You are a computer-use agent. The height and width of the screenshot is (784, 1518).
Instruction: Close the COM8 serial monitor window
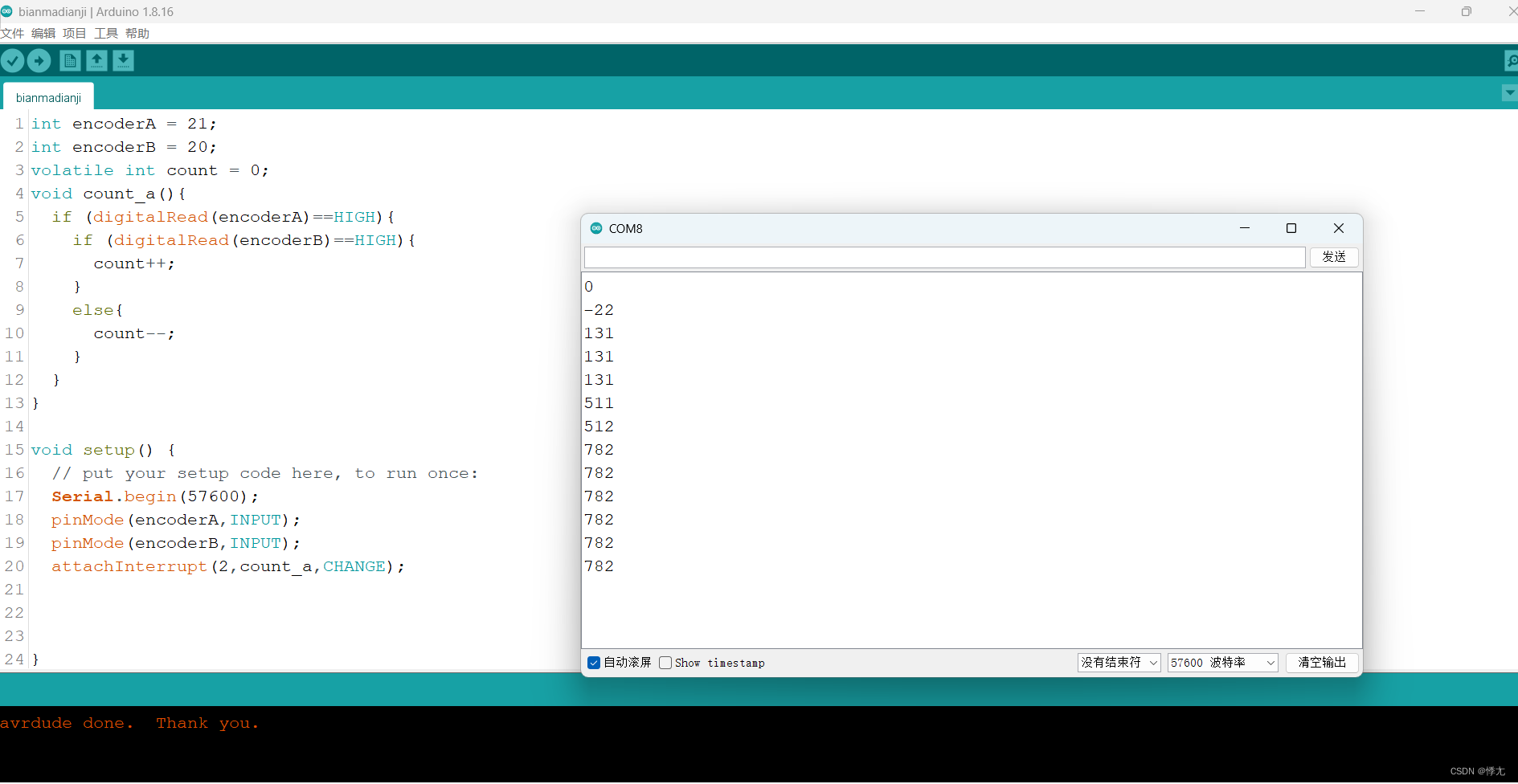1339,228
